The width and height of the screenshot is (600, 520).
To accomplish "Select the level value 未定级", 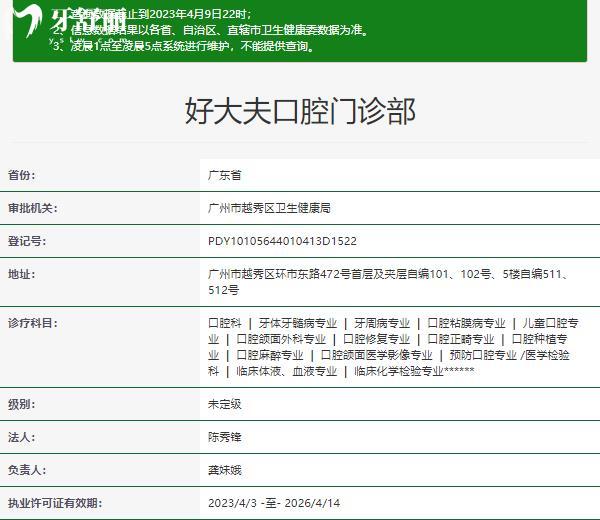I will pos(225,404).
